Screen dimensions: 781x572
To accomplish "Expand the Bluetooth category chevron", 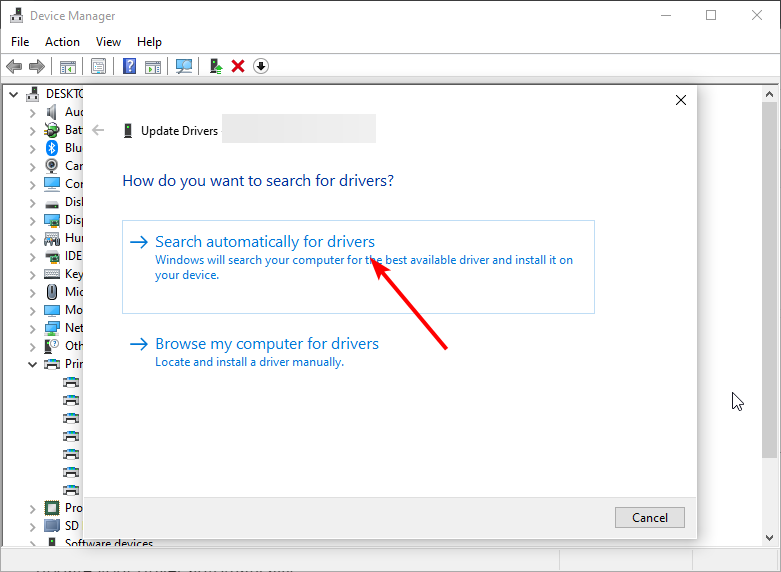I will pyautogui.click(x=32, y=148).
